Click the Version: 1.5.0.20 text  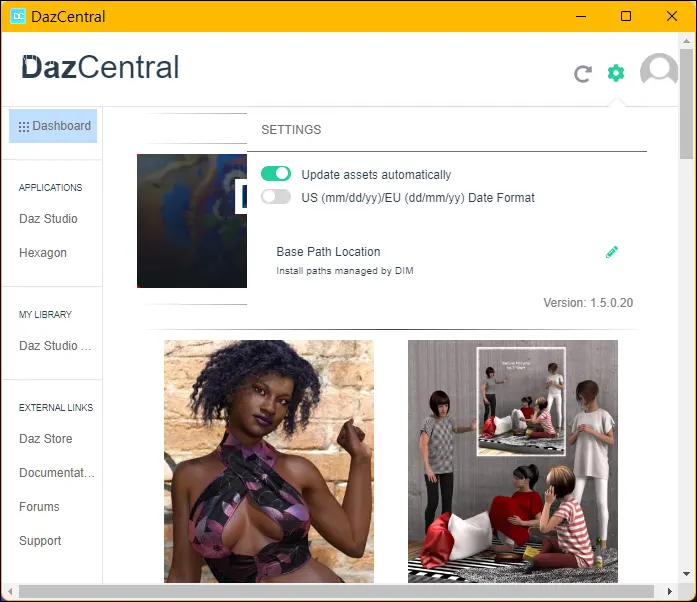[588, 303]
